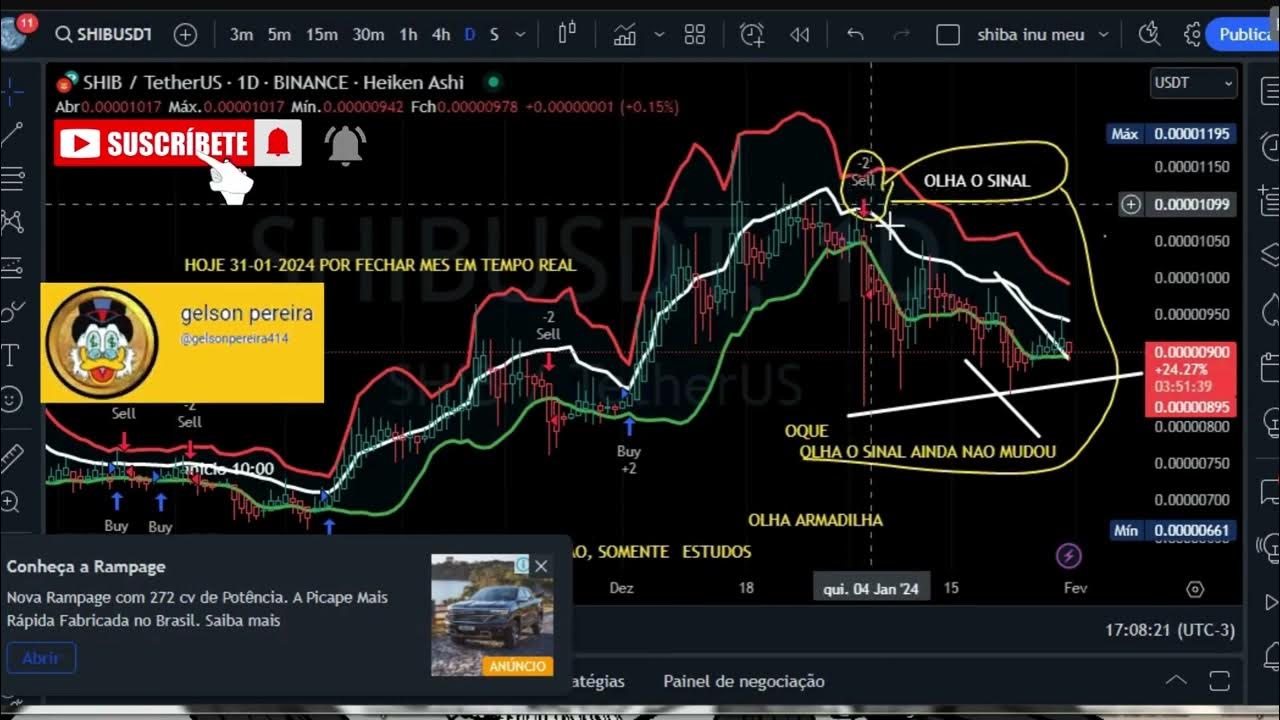
Task: Select the brush drawing tool
Action: click(12, 311)
